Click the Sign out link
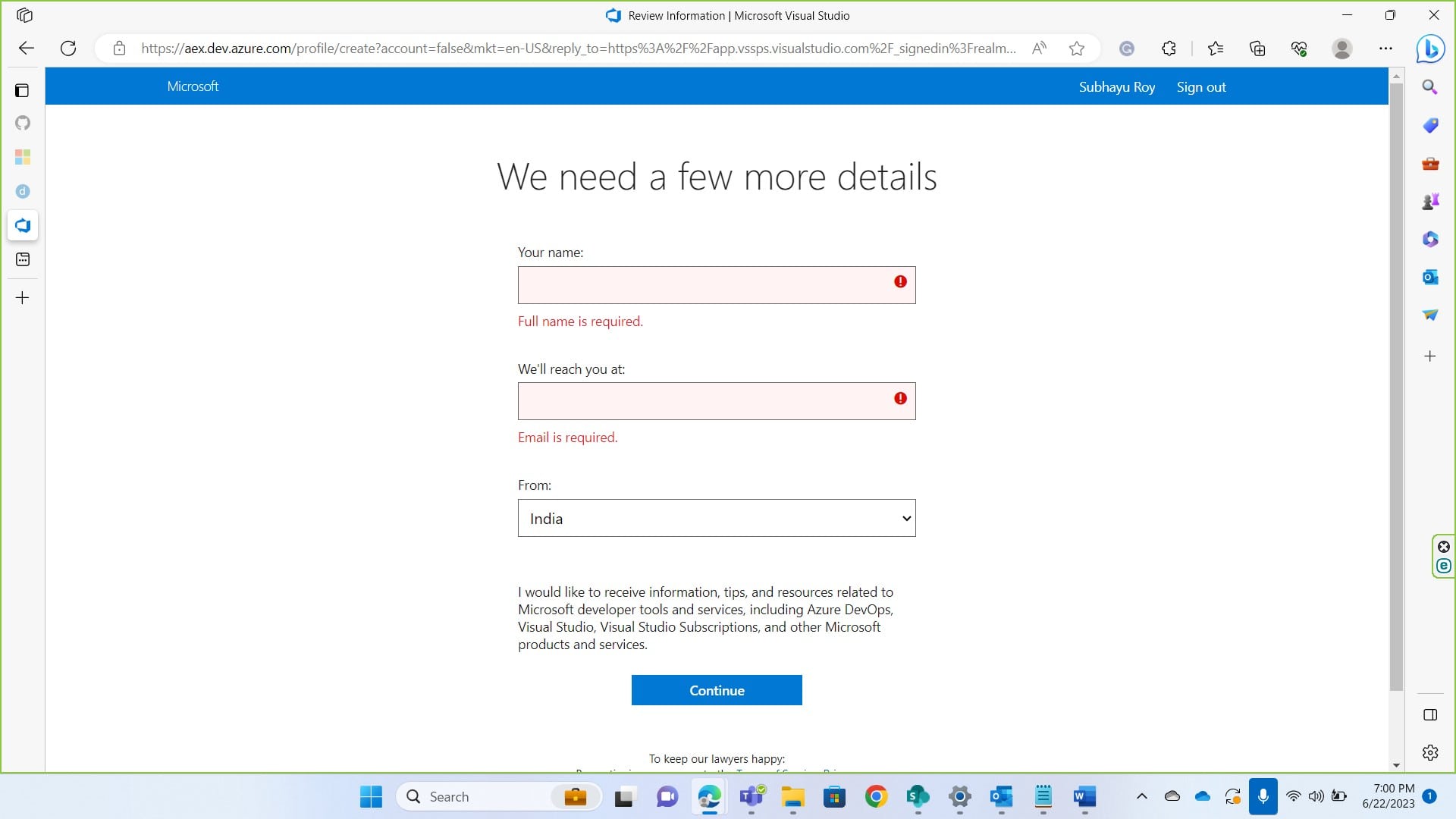Viewport: 1456px width, 819px height. click(1200, 87)
